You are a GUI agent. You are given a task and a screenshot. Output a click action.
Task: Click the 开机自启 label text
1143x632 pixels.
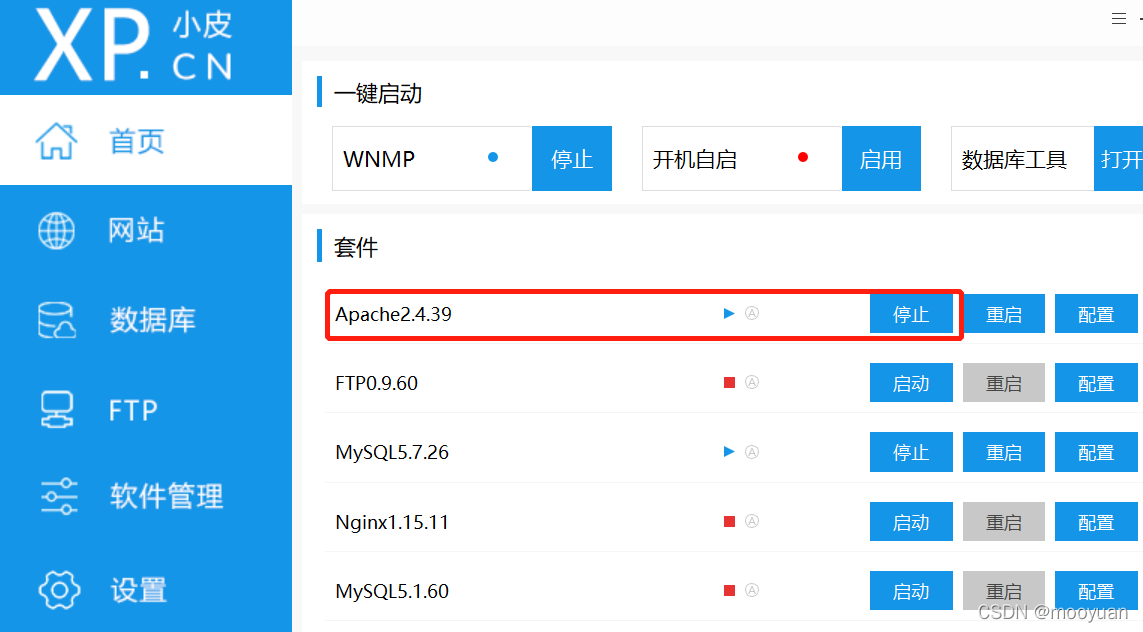[x=695, y=159]
